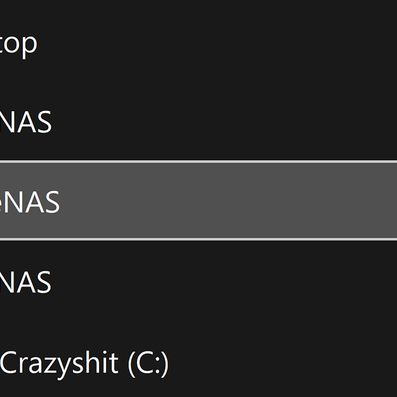
Task: Click the "(C:)" drive letter label
Action: tap(148, 364)
